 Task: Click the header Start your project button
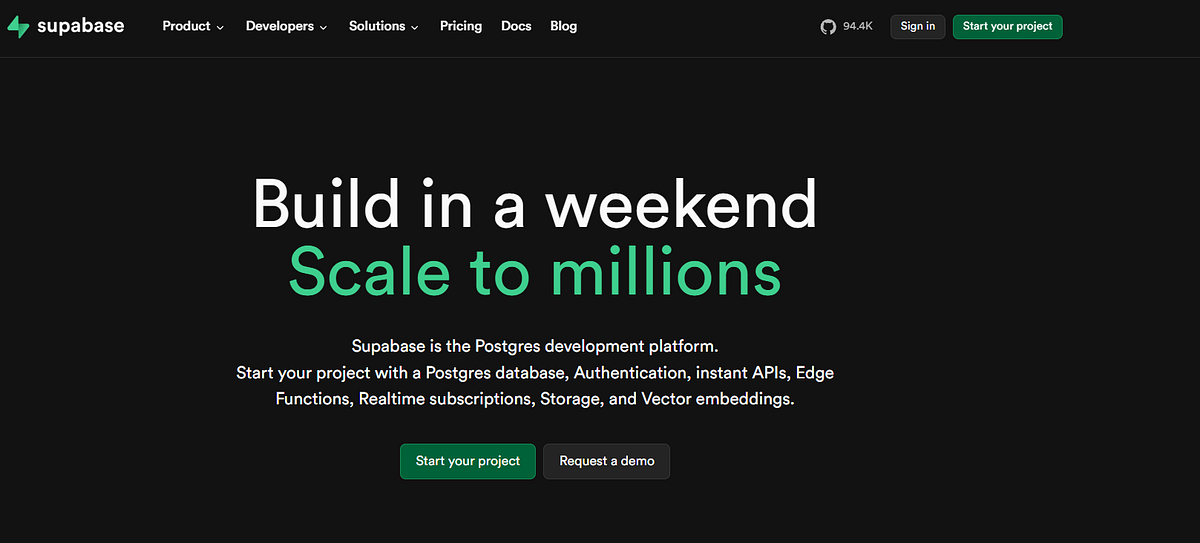pos(1007,27)
